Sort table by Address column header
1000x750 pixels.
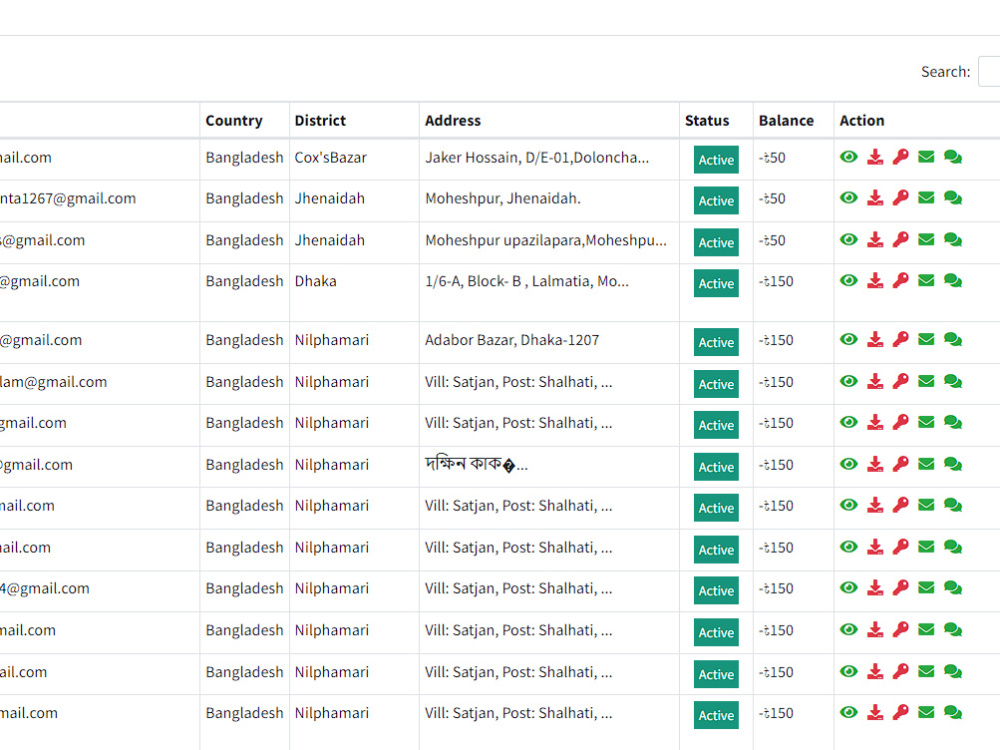point(549,121)
